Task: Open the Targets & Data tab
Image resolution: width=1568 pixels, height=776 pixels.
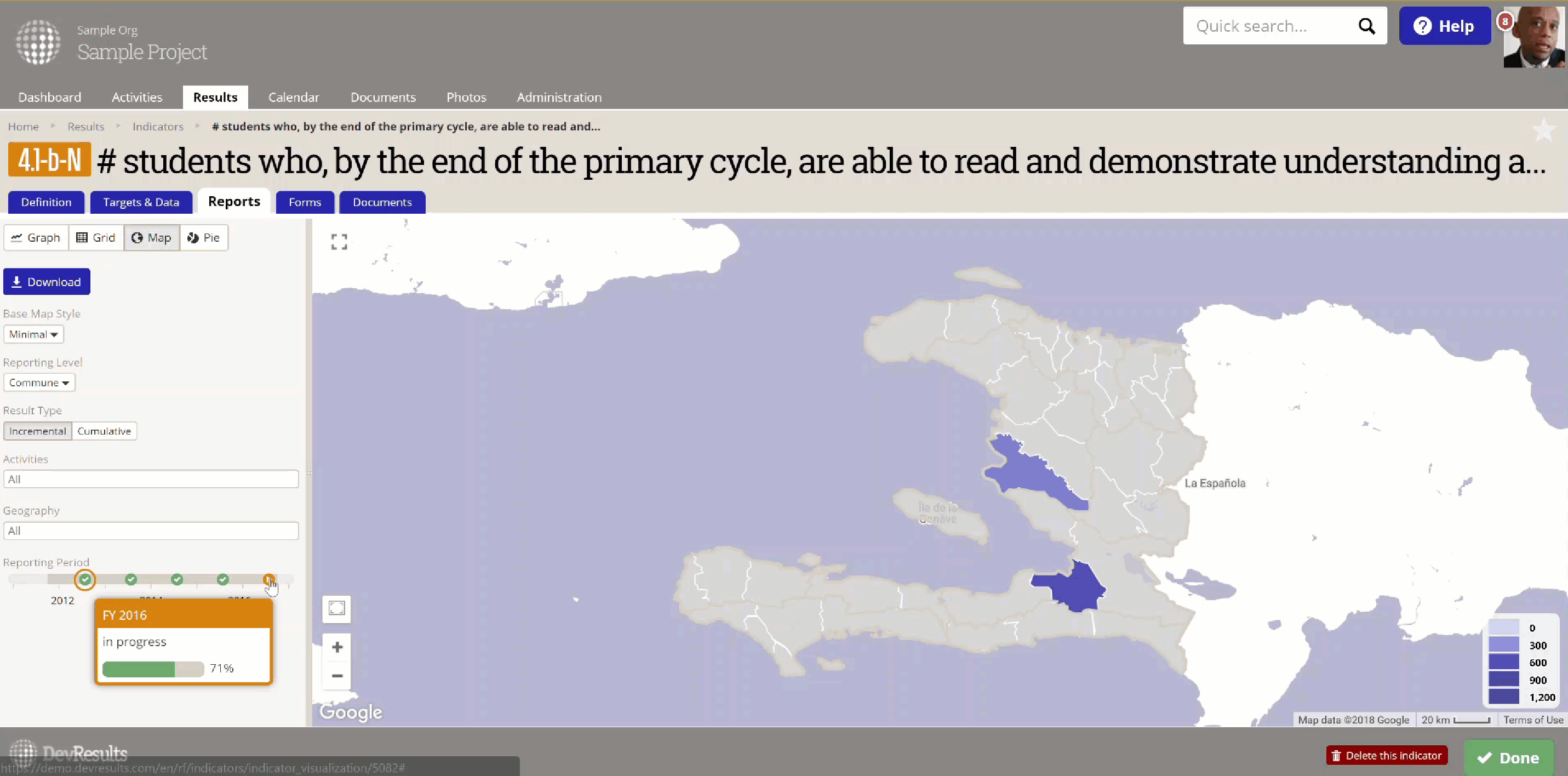Action: 141,202
